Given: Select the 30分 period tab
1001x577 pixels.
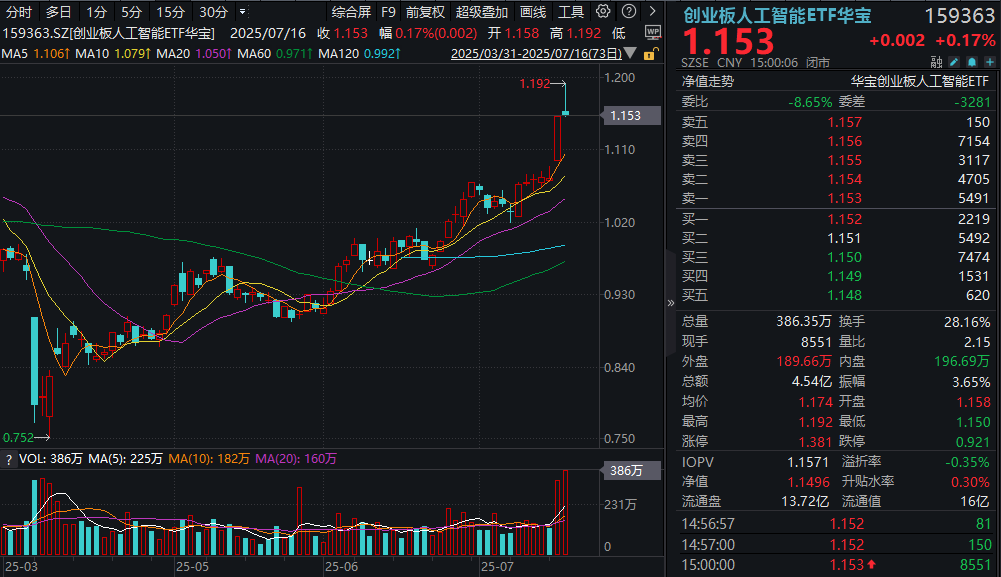Looking at the screenshot, I should (213, 12).
